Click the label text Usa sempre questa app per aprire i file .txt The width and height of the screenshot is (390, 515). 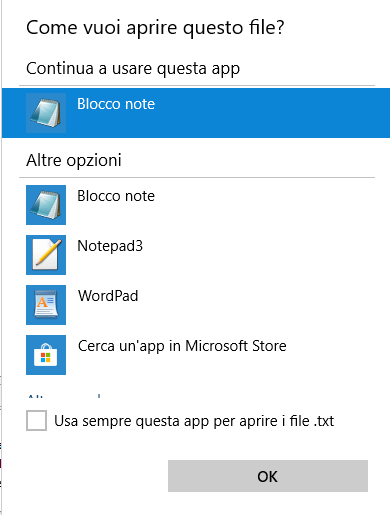coord(194,421)
